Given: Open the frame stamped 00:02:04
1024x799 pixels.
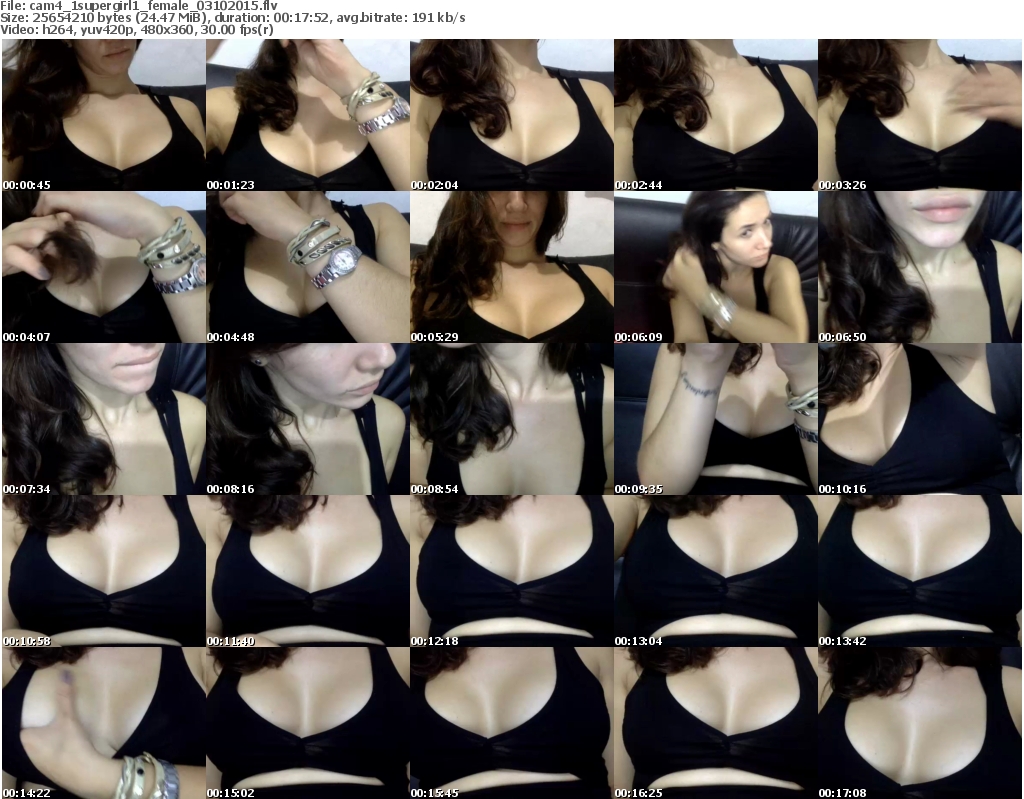Looking at the screenshot, I should tap(511, 115).
